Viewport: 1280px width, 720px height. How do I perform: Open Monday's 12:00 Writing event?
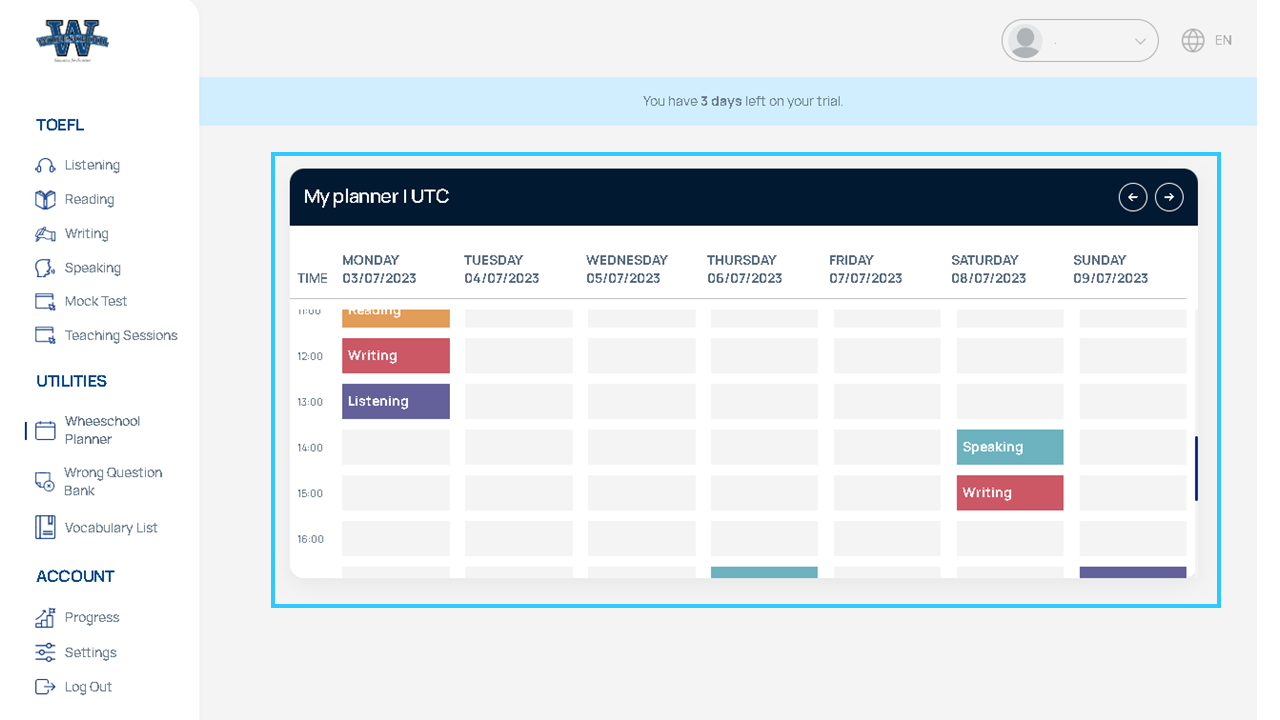[396, 356]
